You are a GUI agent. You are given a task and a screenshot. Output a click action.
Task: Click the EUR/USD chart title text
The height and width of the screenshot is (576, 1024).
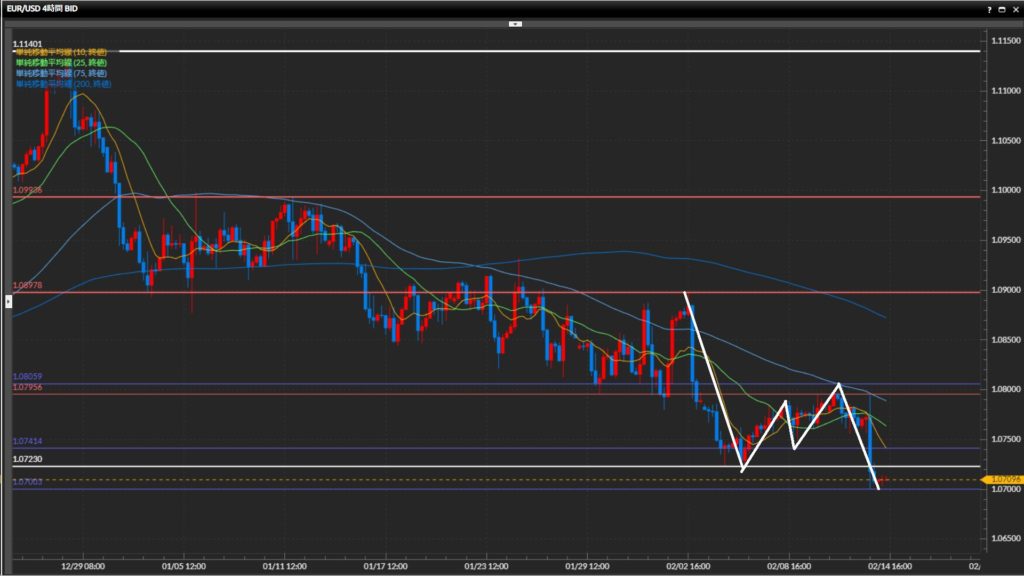44,8
